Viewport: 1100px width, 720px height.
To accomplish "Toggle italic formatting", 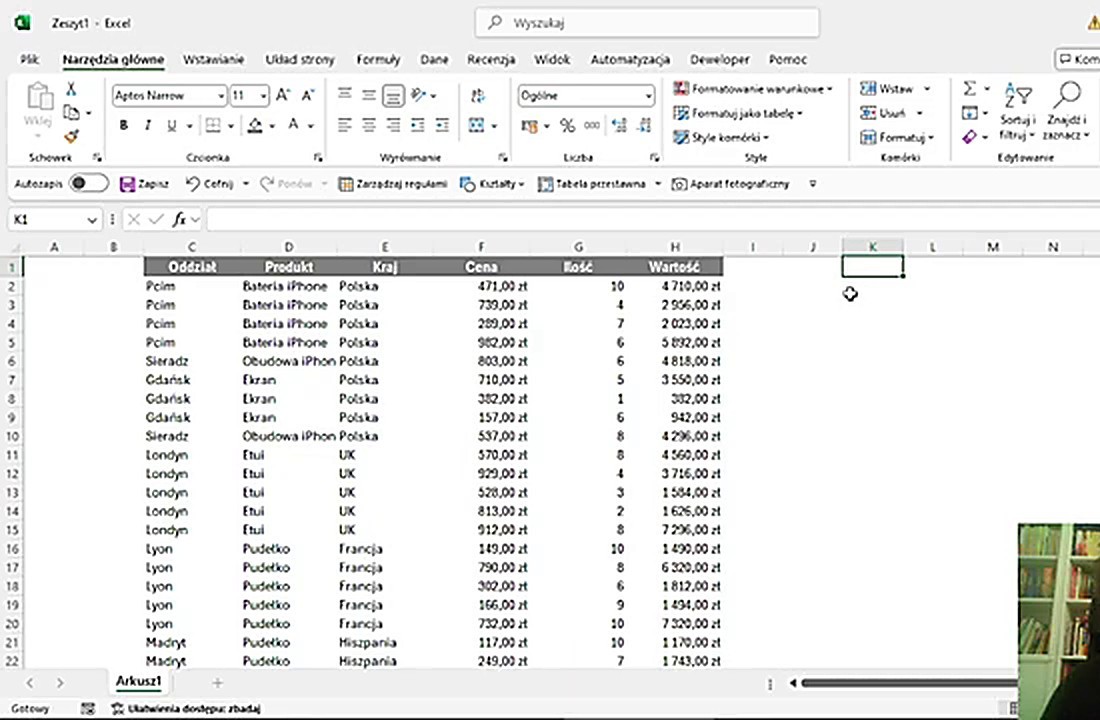I will [148, 126].
